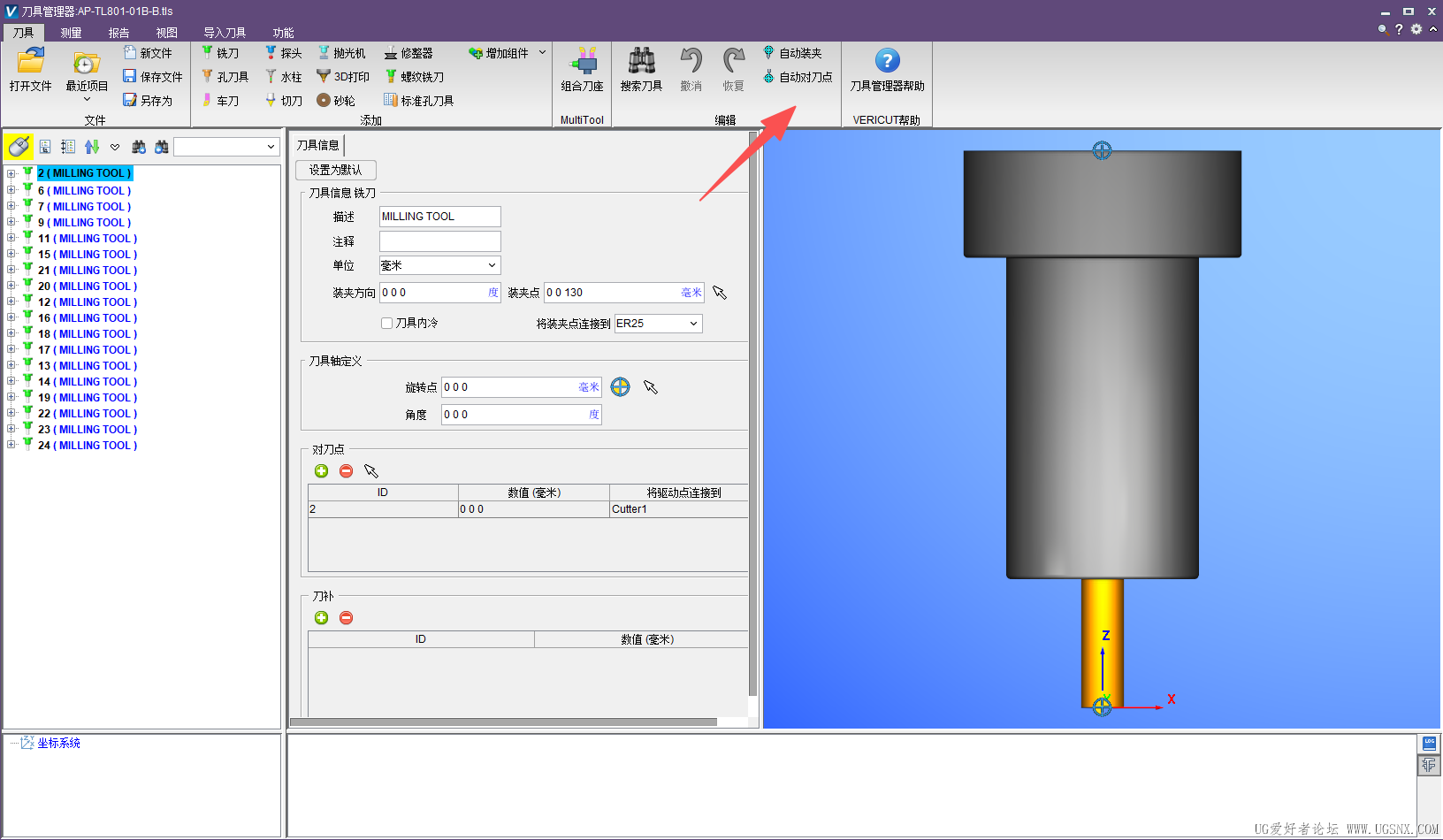
Task: Click the 设置为默认 button
Action: pyautogui.click(x=335, y=170)
